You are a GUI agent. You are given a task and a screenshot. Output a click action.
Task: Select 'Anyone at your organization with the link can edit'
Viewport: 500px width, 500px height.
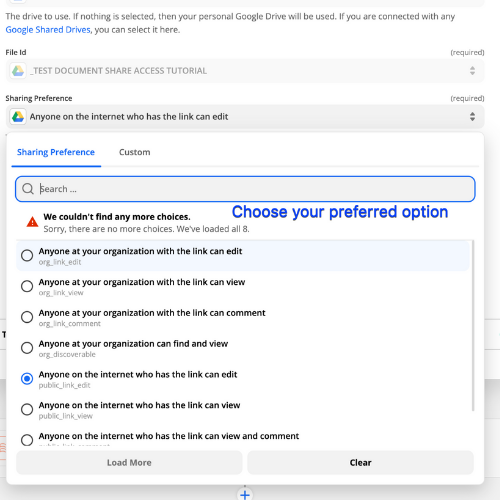243,256
